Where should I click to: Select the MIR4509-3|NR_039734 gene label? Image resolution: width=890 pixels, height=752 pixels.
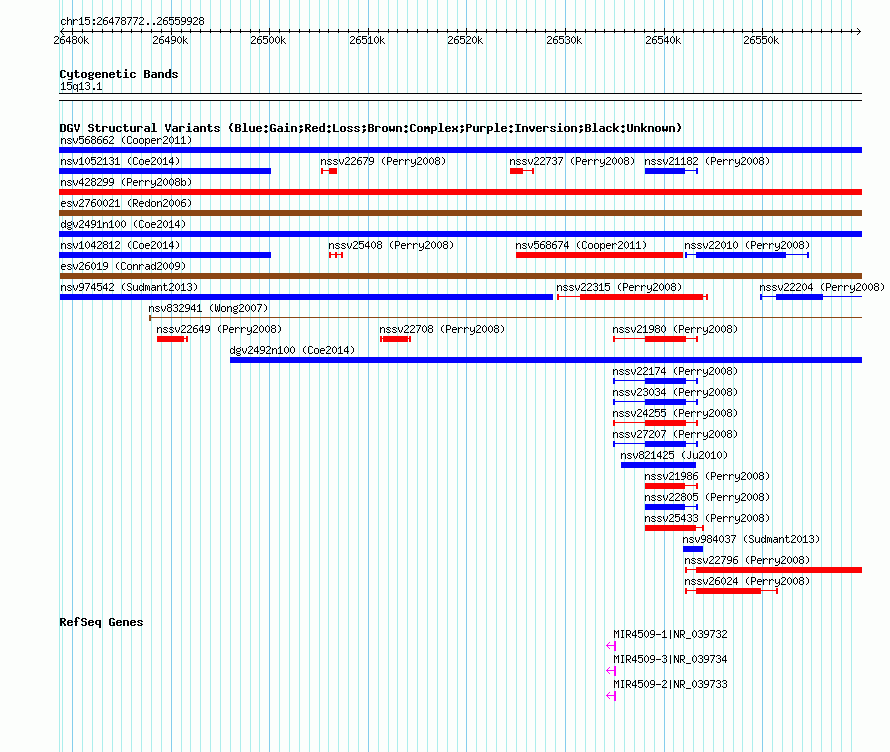[x=670, y=659]
